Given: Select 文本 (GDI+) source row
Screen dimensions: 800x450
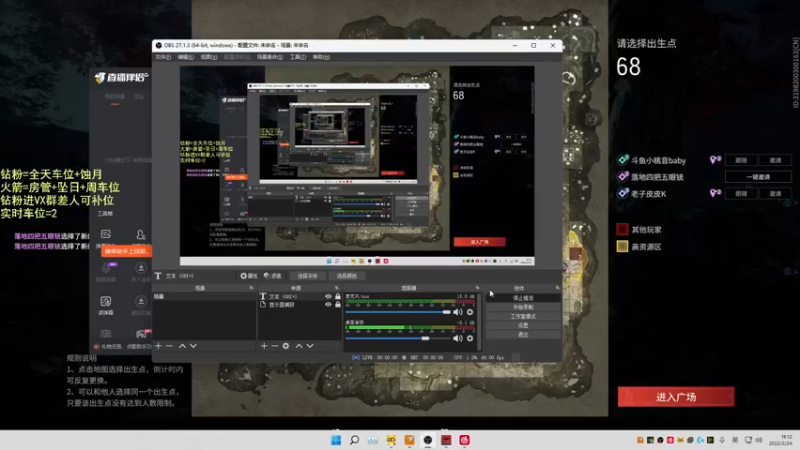Looking at the screenshot, I should [x=299, y=296].
